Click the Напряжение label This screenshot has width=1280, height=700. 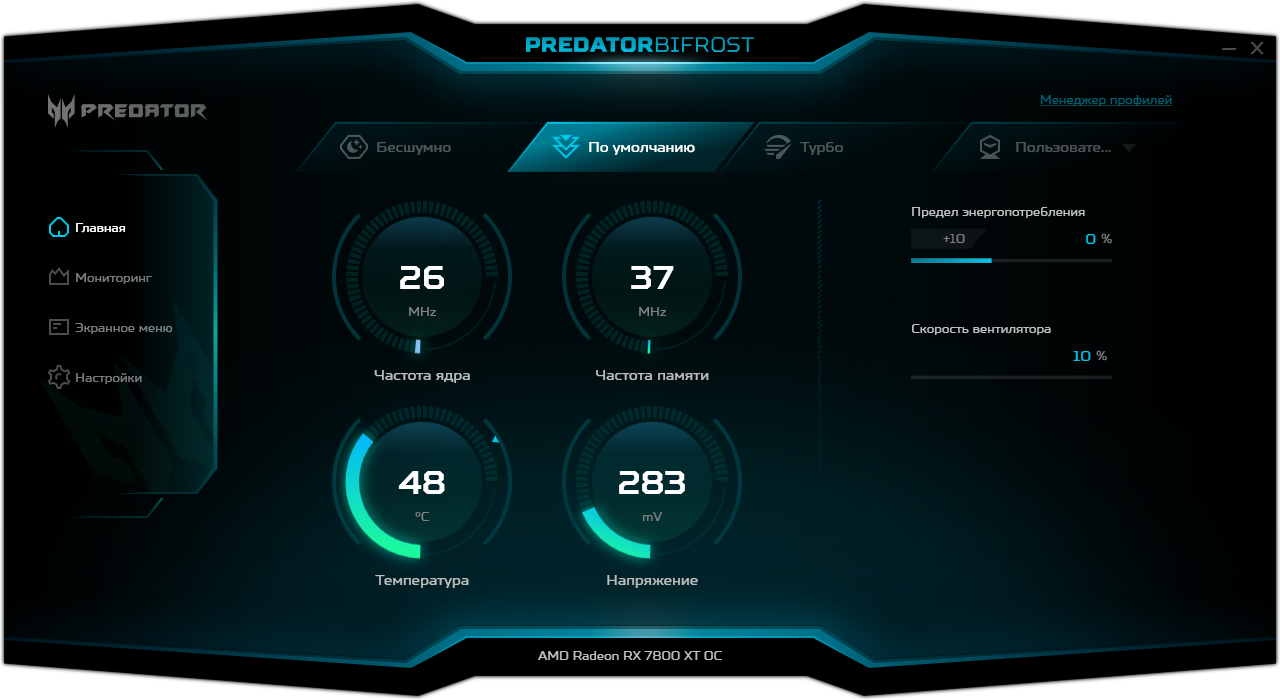point(652,581)
